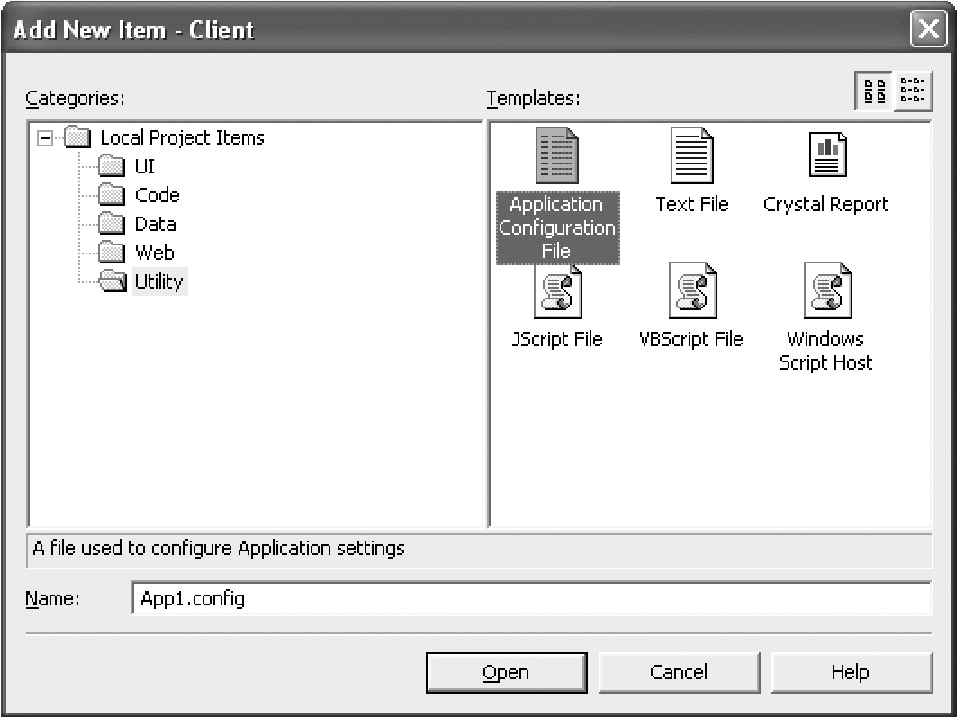This screenshot has height=719, width=959.
Task: Select the Code category folder
Action: [156, 196]
